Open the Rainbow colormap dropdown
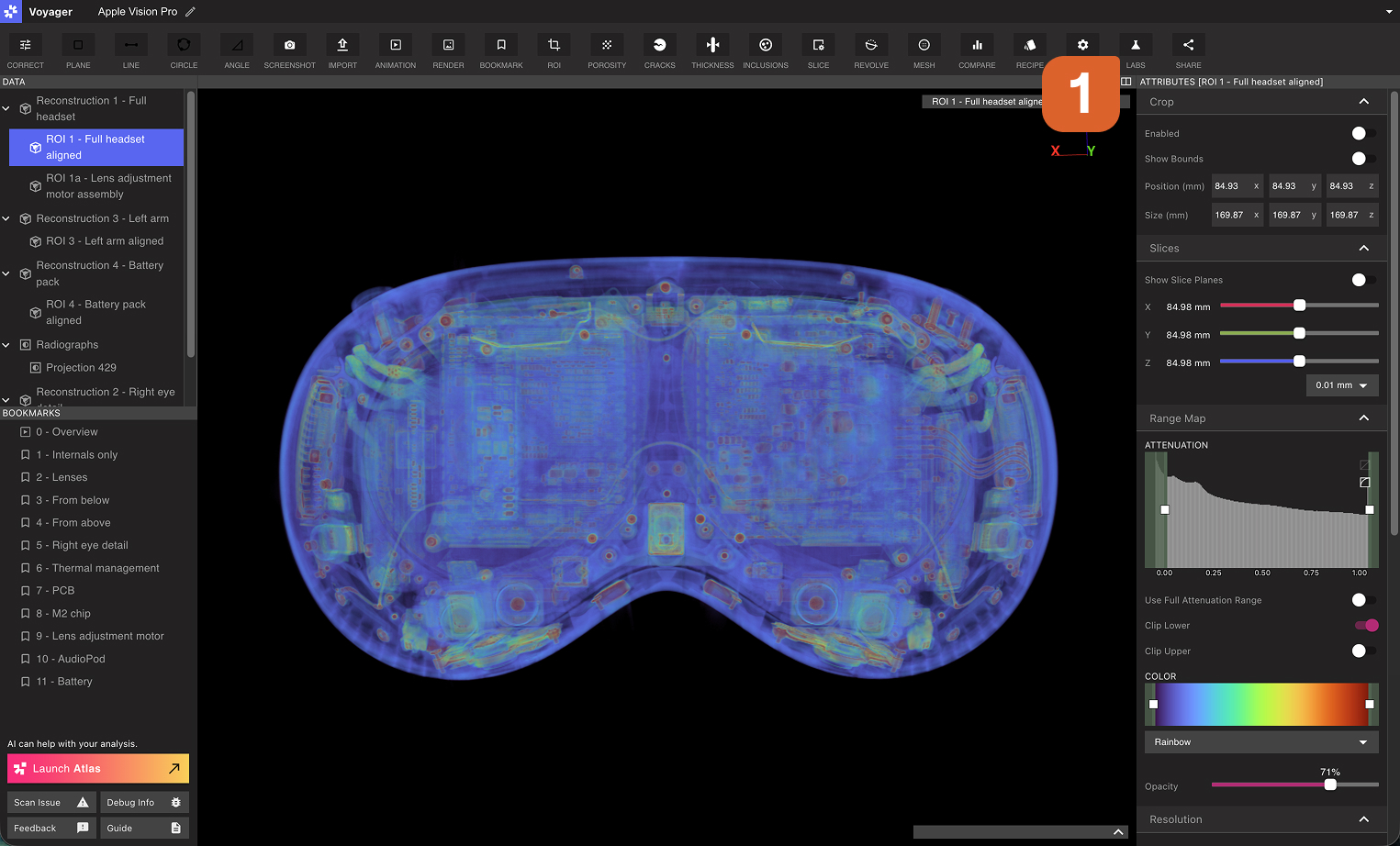The image size is (1400, 846). click(1261, 742)
